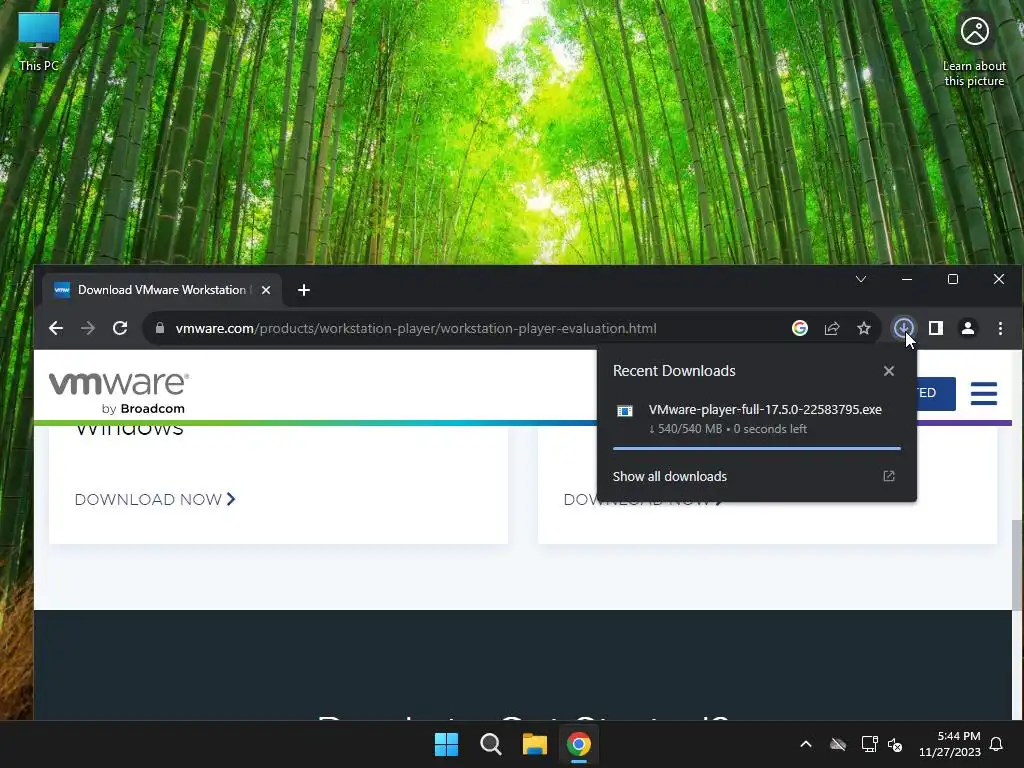Click the VMware by Broadcom logo

click(119, 392)
